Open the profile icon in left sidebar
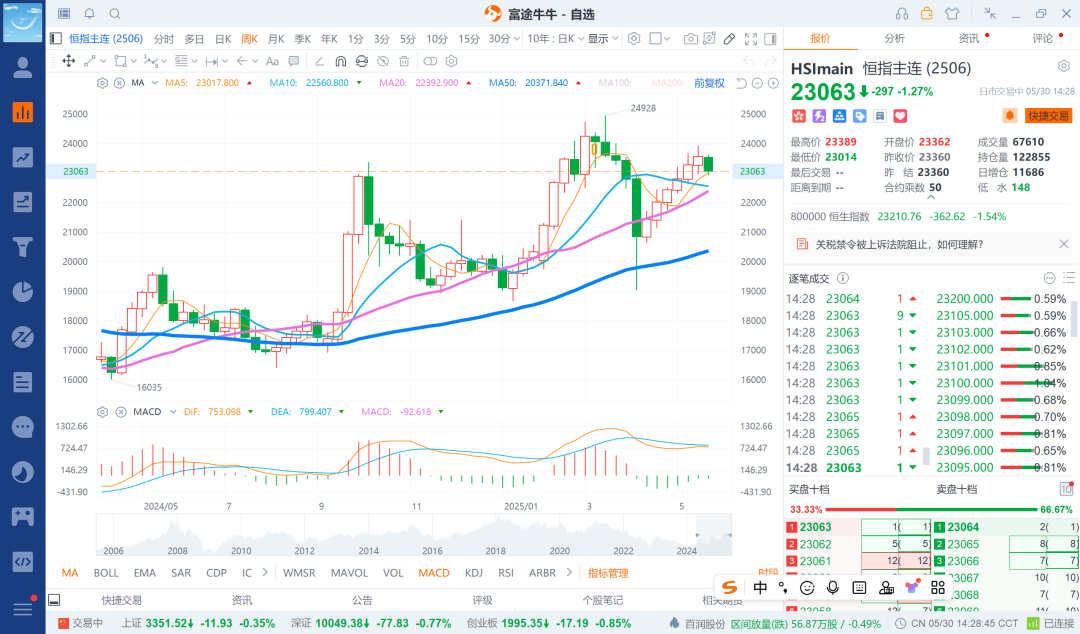The width and height of the screenshot is (1080, 634). point(23,68)
